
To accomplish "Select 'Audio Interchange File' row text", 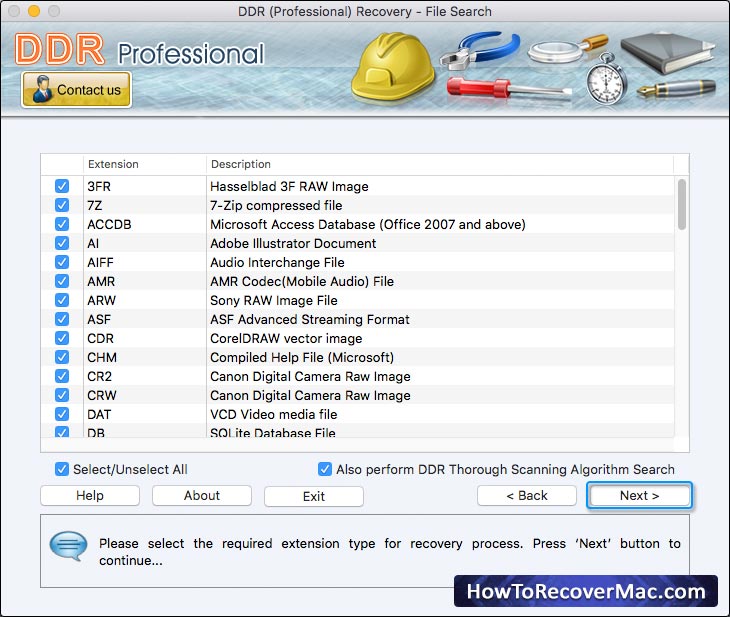I will [x=277, y=263].
